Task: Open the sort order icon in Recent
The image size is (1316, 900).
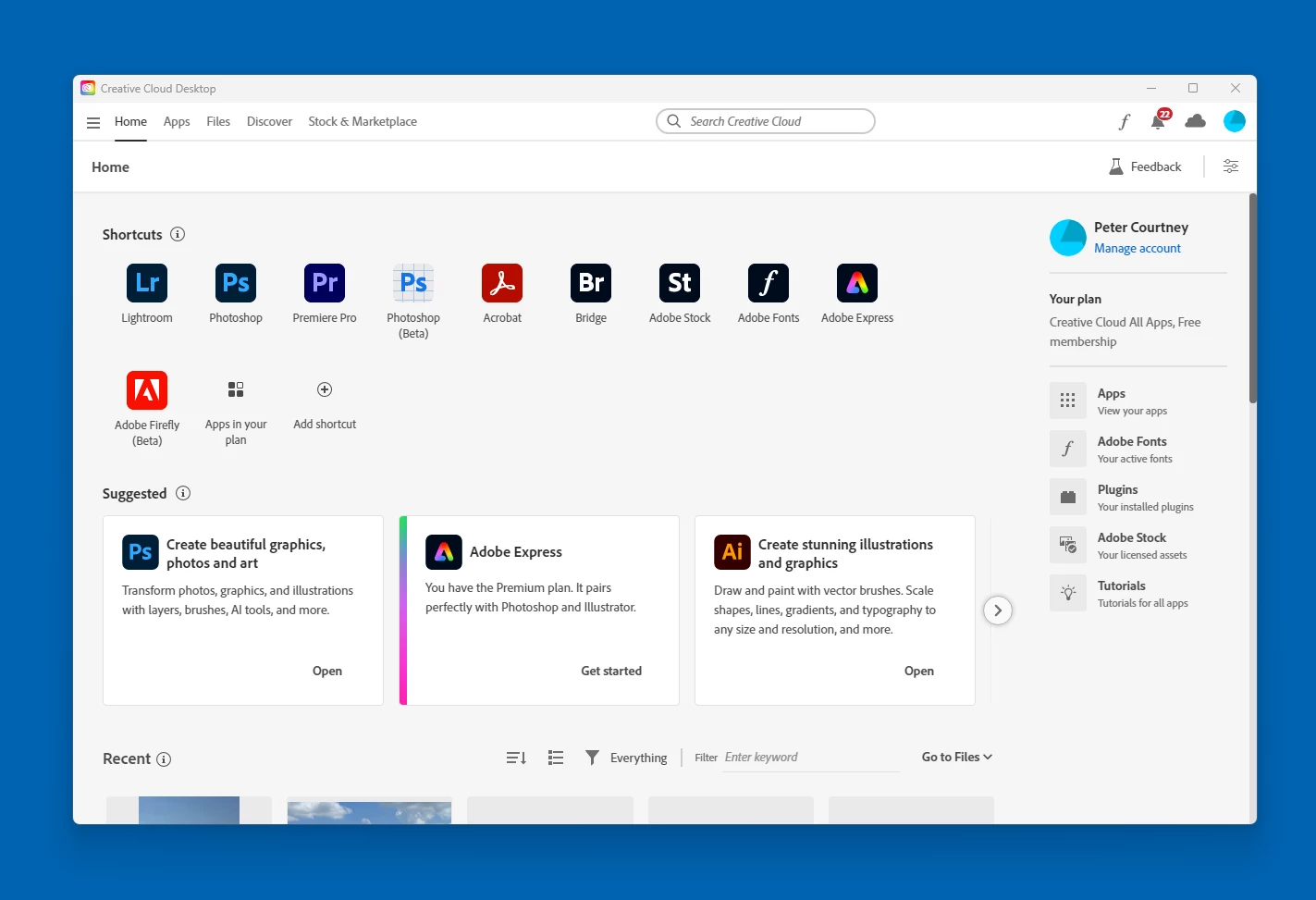Action: pyautogui.click(x=516, y=758)
